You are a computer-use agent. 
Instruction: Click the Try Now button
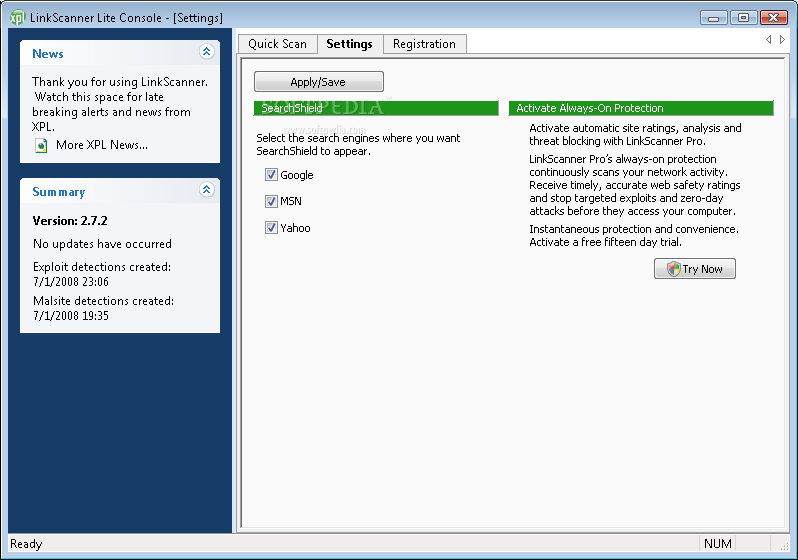click(x=695, y=269)
